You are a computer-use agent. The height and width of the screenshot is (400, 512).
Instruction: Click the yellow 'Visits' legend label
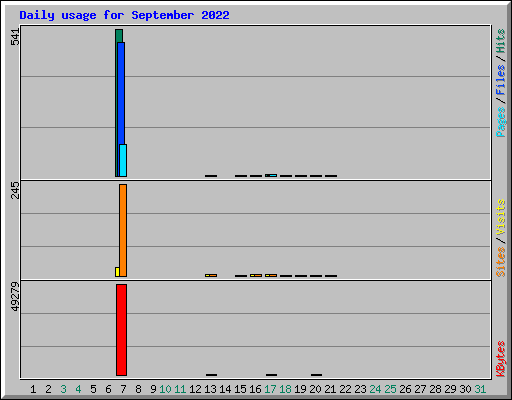pos(501,217)
